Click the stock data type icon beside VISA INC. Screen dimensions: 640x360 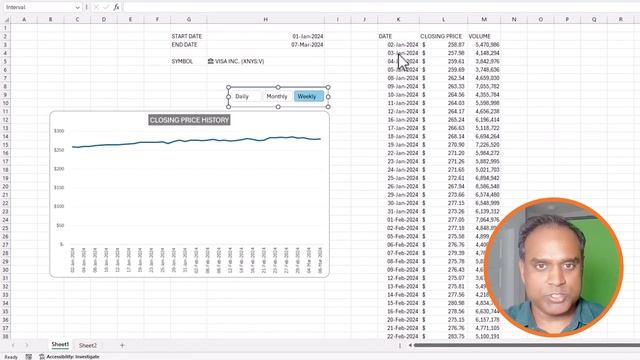(211, 61)
